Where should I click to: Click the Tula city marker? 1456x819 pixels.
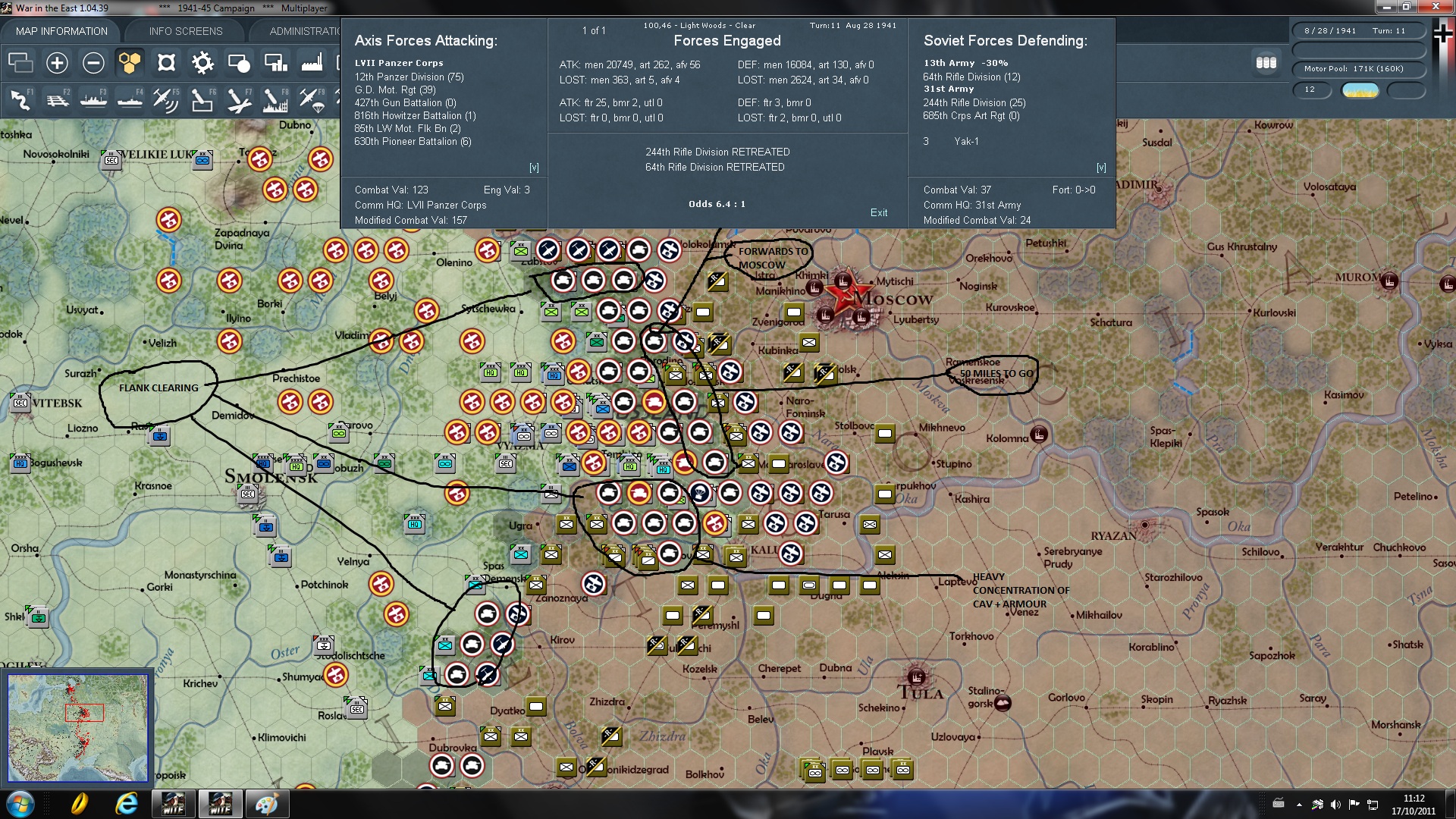(916, 676)
